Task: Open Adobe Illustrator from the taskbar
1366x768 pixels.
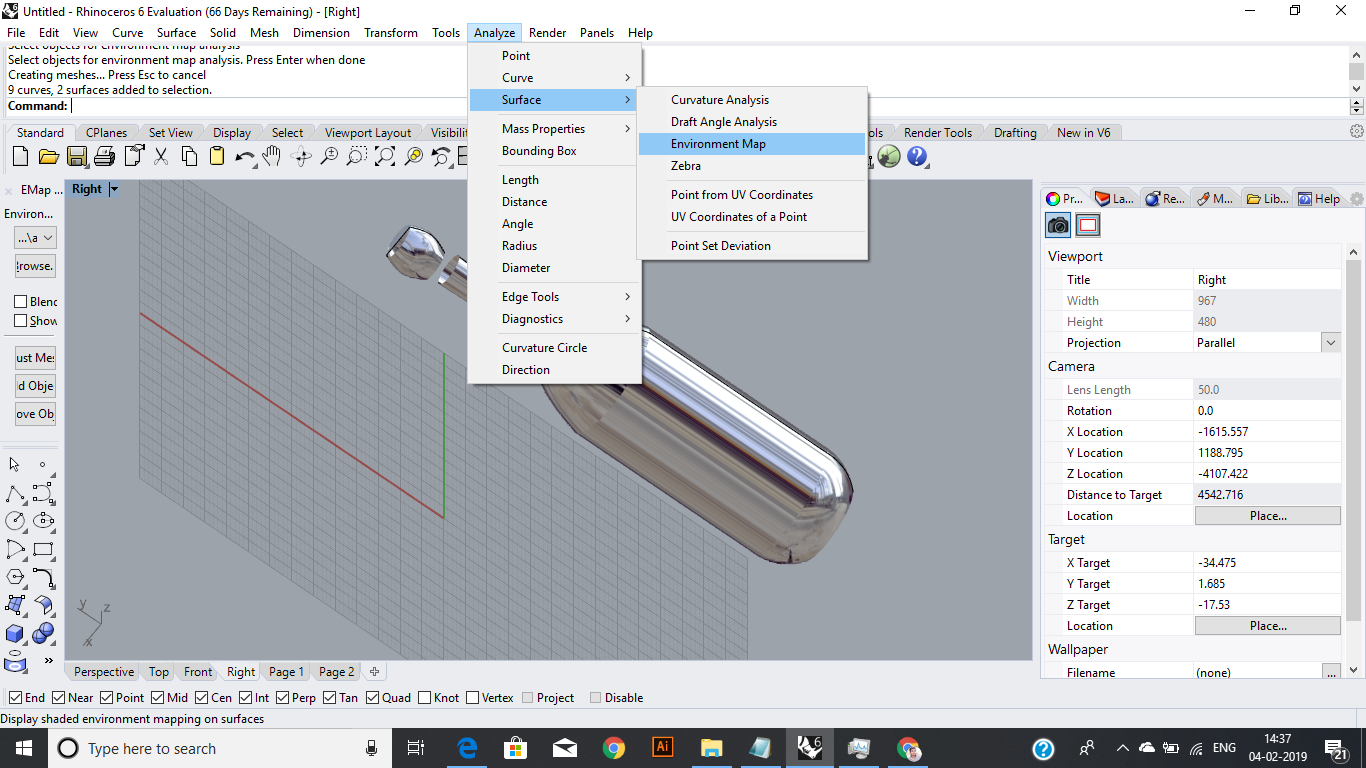Action: pyautogui.click(x=662, y=748)
